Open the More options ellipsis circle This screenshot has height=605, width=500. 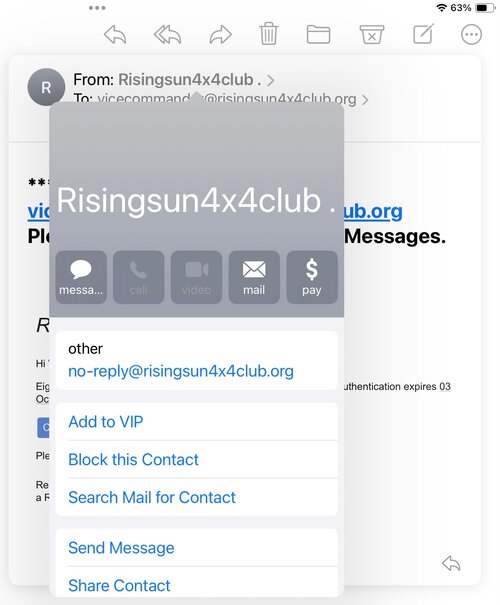coord(471,35)
